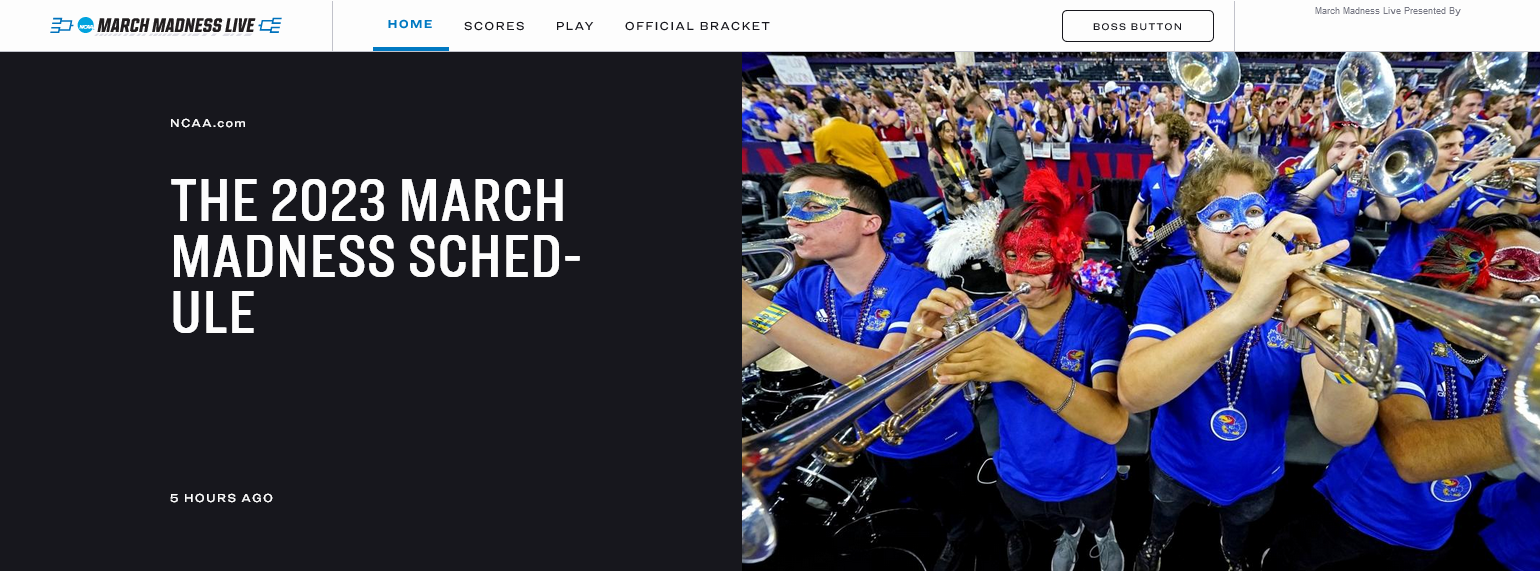Click the Jayhawk medallion on the bead necklace

tap(1228, 423)
